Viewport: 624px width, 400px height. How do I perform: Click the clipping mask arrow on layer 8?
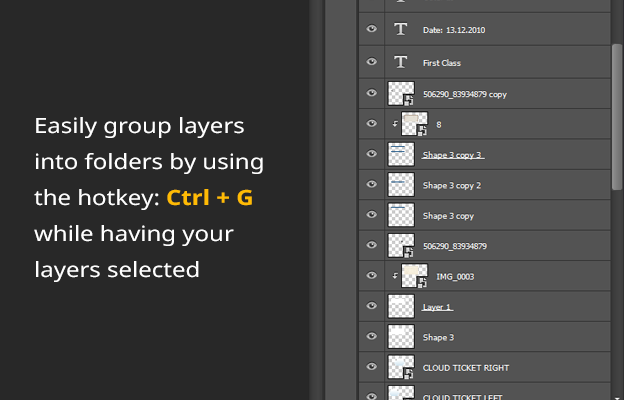click(x=396, y=125)
